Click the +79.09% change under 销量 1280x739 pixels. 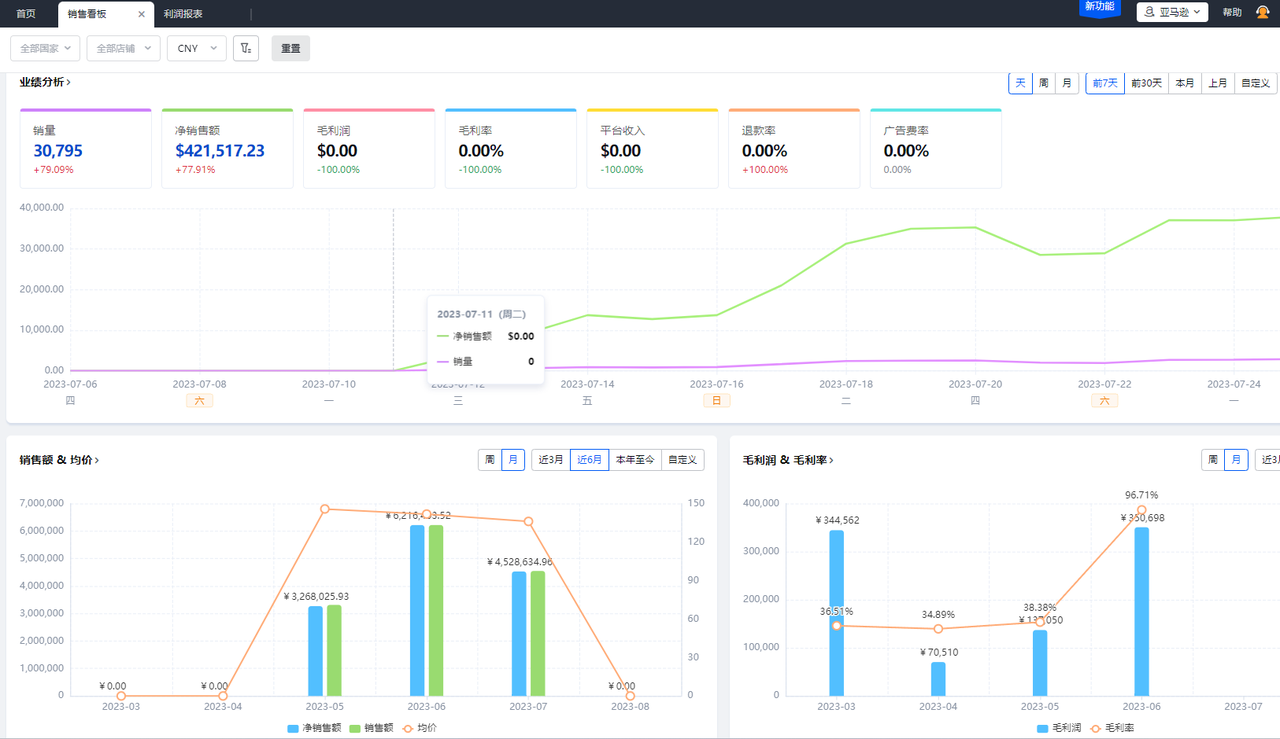click(53, 170)
